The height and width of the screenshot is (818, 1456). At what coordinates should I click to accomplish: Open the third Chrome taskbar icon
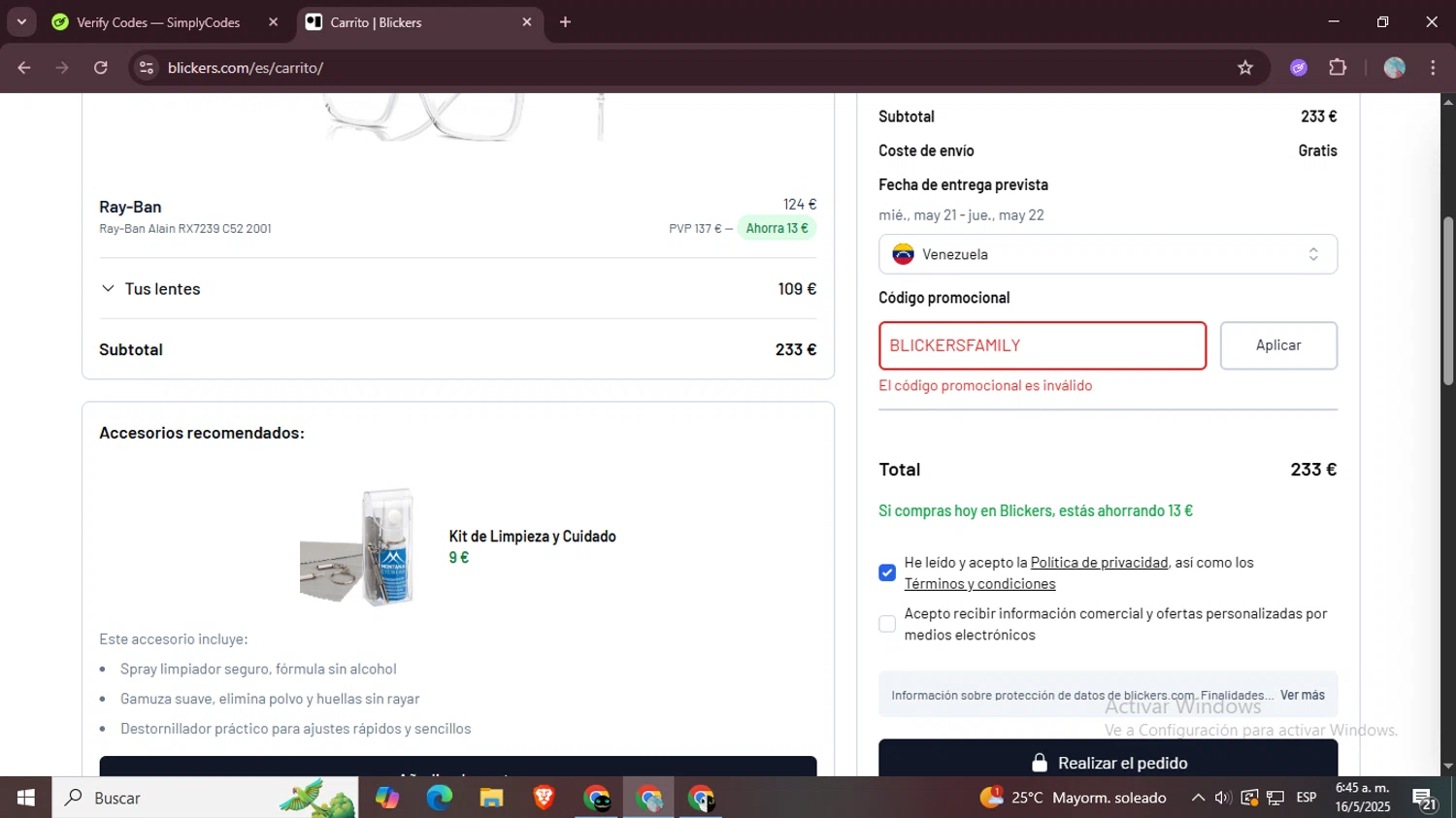(x=701, y=798)
